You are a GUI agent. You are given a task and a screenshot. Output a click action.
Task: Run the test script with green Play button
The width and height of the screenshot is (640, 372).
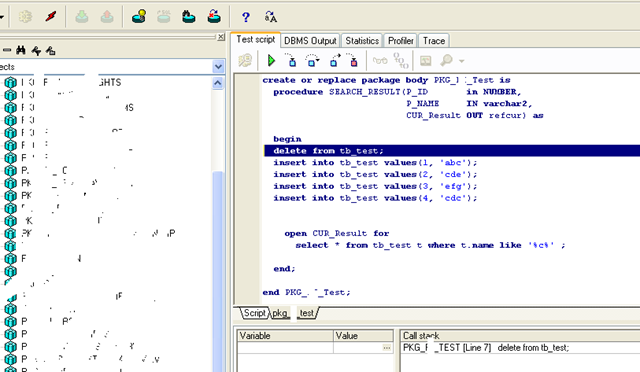pyautogui.click(x=271, y=61)
